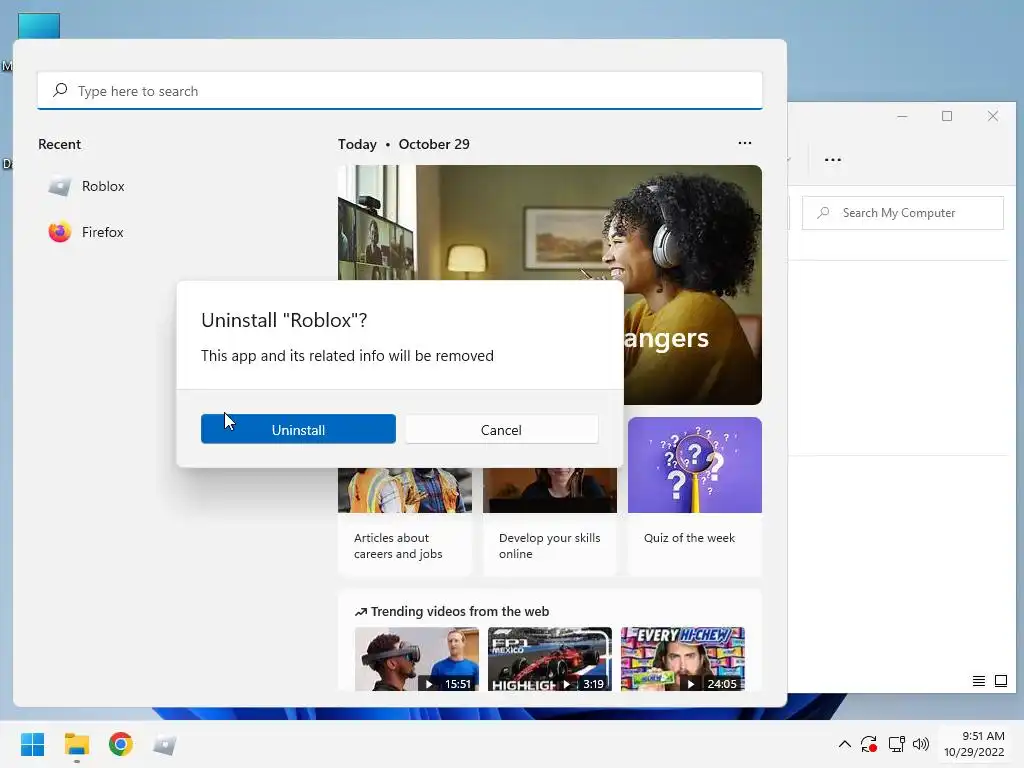The height and width of the screenshot is (768, 1024).
Task: Open 'Quiz of the week' card
Action: tap(695, 496)
